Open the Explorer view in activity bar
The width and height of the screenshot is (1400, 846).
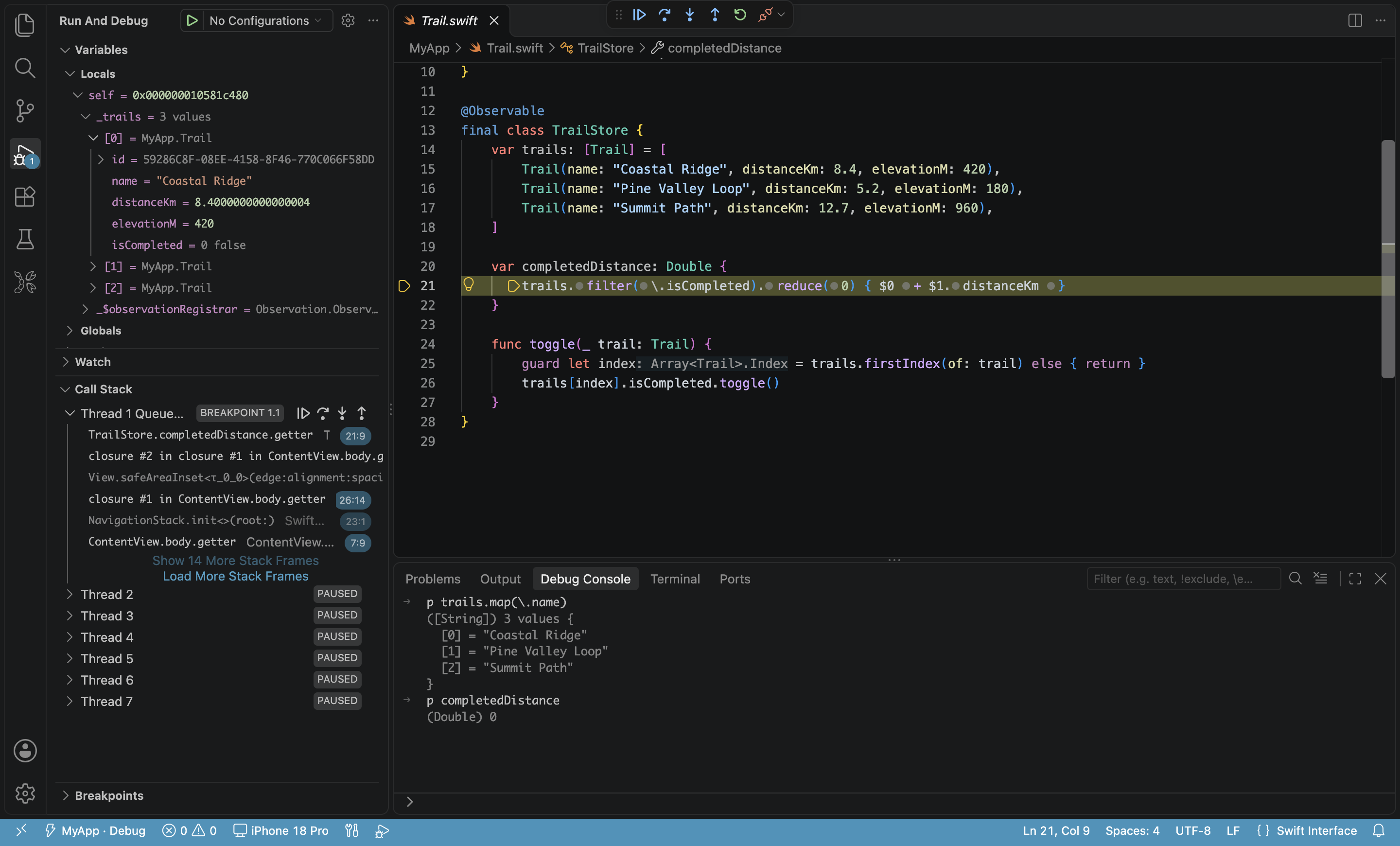[24, 25]
